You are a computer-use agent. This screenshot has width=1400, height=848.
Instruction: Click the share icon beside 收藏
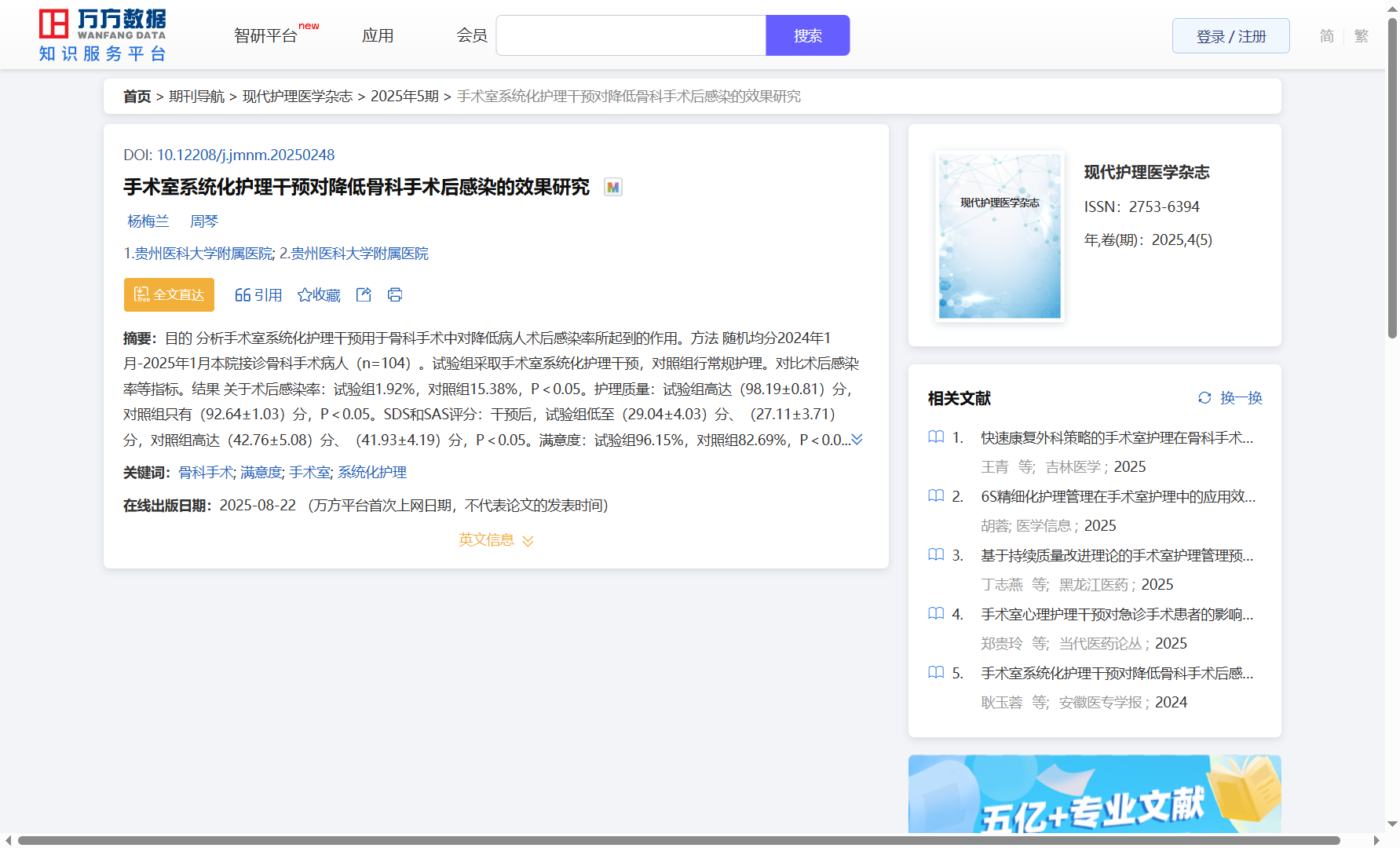[364, 294]
